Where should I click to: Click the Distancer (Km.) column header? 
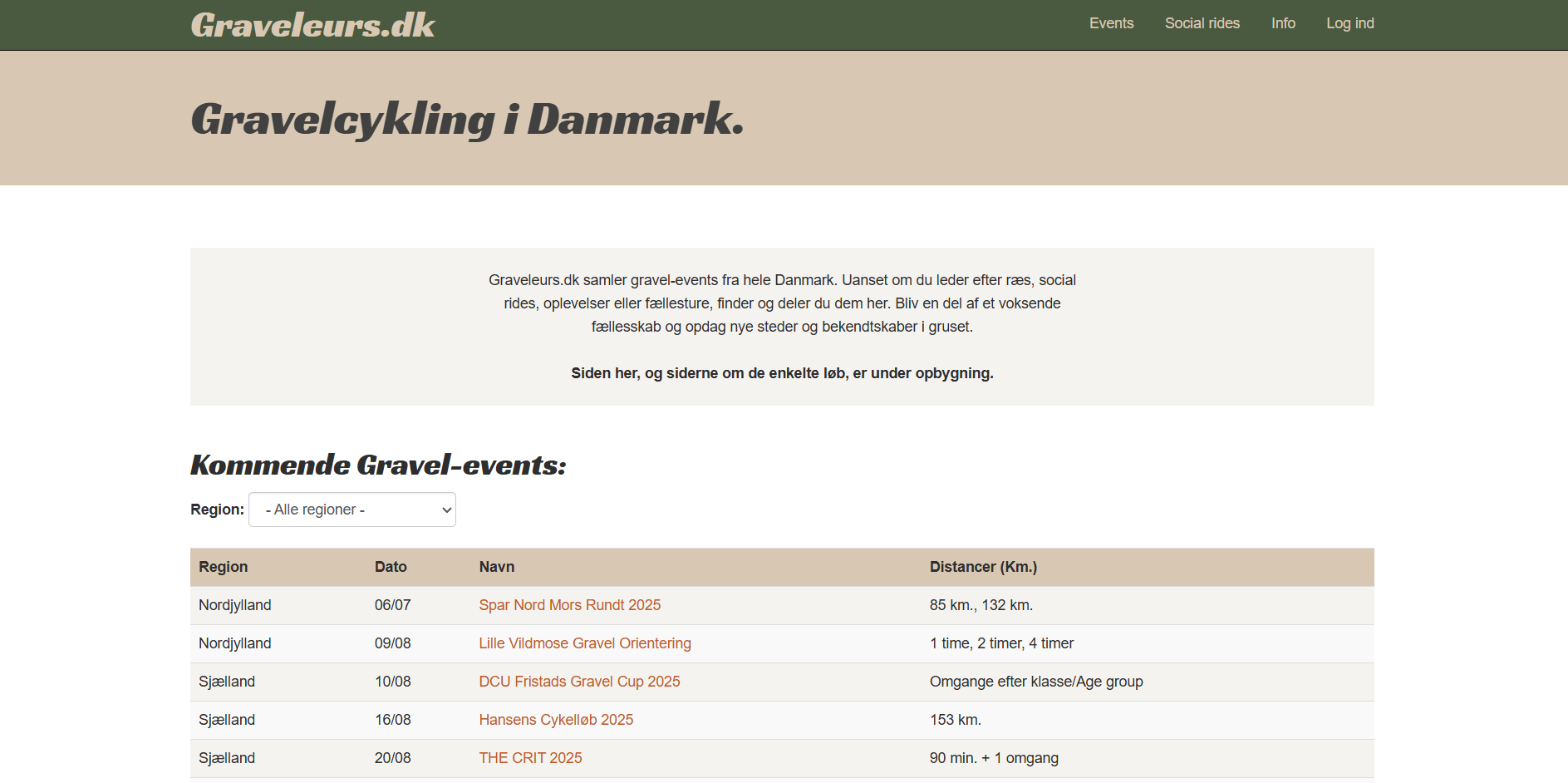point(983,567)
